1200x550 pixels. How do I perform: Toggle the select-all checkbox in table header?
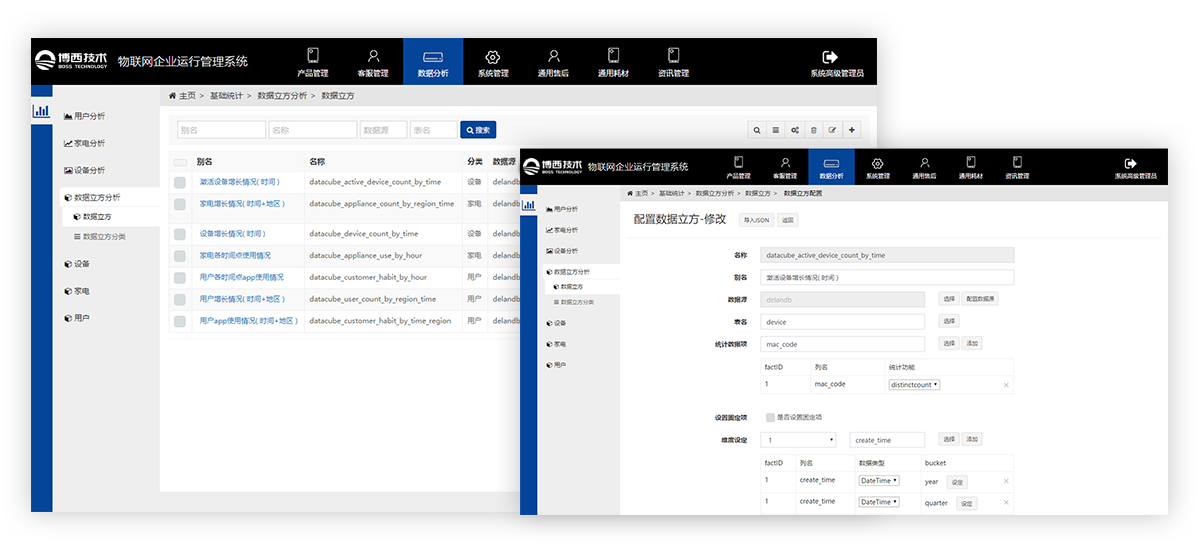[x=180, y=161]
